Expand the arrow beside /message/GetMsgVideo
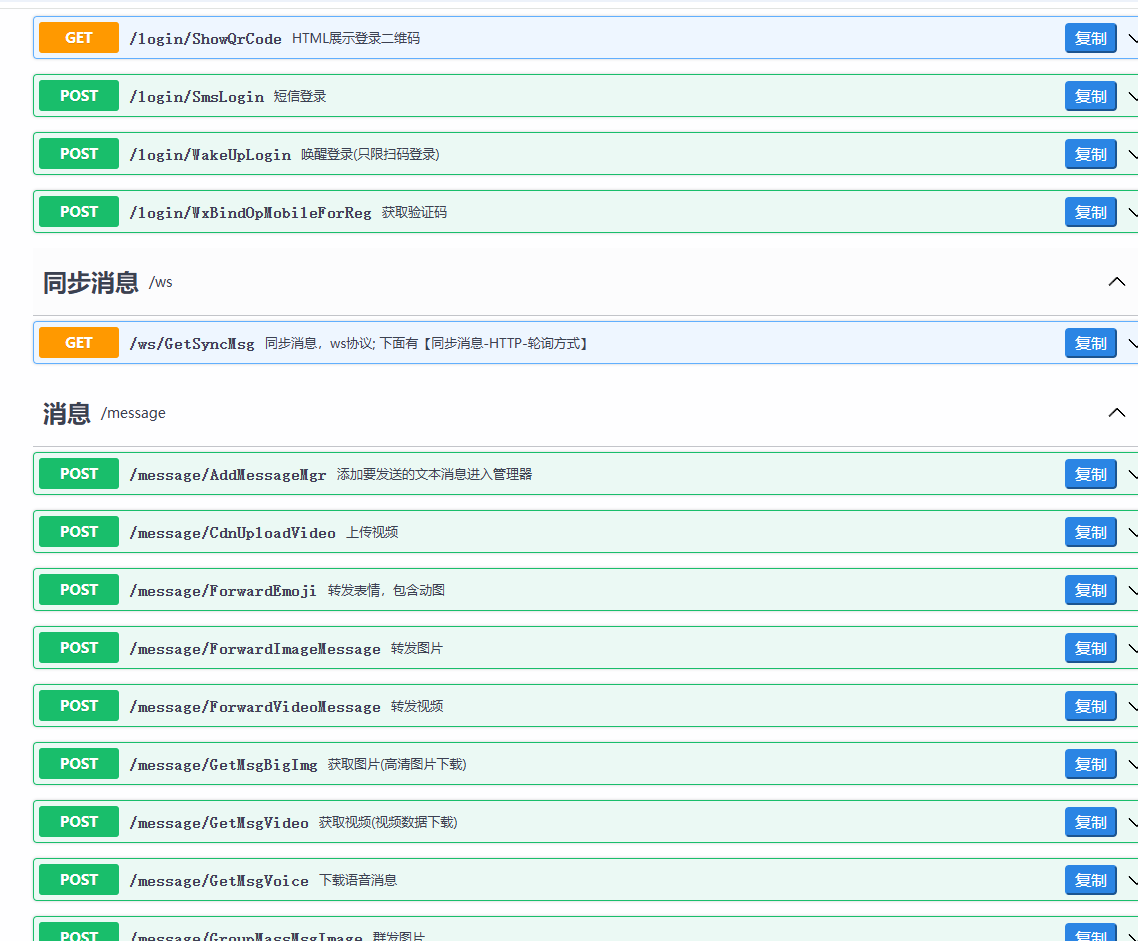Screen dimensions: 1138x941 [x=1132, y=822]
